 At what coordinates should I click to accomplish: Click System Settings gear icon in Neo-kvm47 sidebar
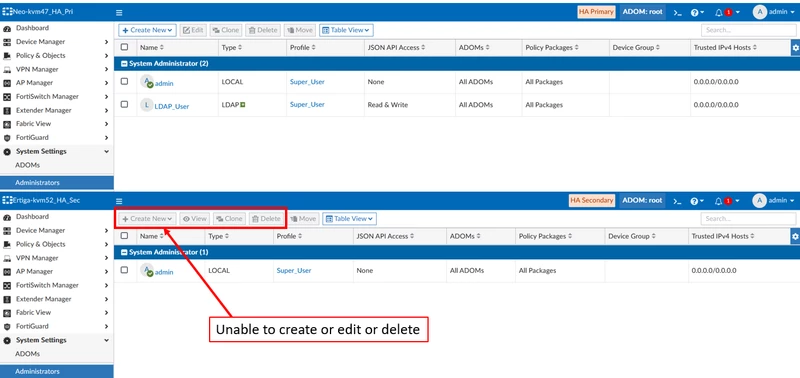(x=7, y=152)
